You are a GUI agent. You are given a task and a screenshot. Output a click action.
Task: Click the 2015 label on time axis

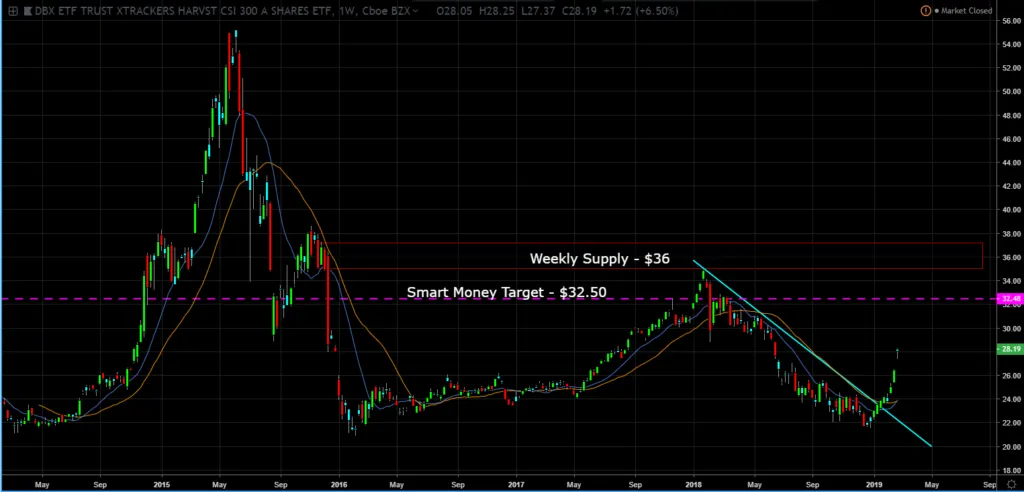click(161, 485)
